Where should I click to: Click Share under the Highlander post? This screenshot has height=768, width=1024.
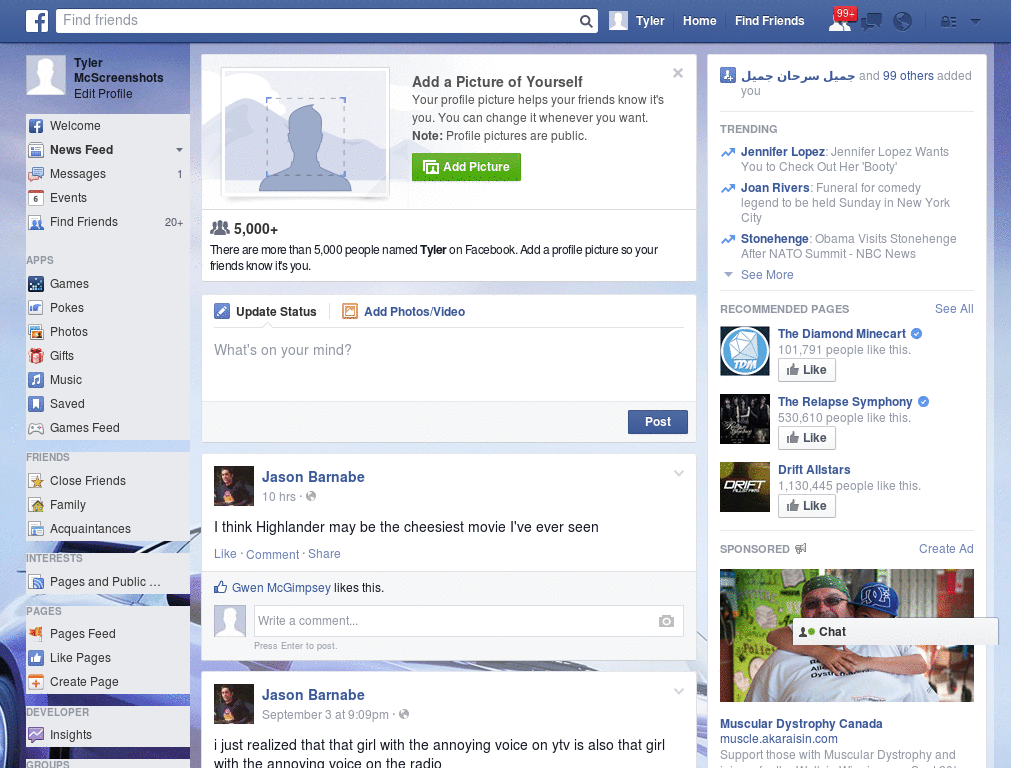[x=324, y=554]
